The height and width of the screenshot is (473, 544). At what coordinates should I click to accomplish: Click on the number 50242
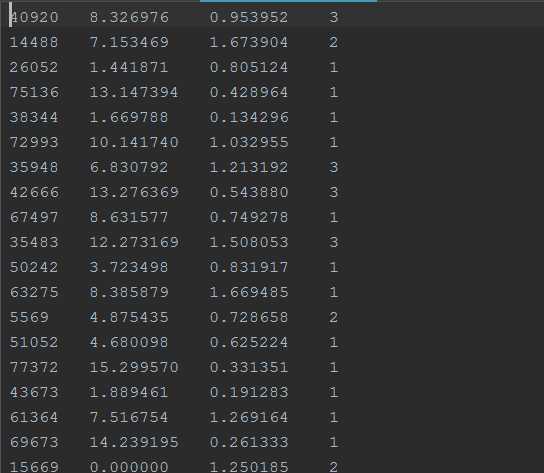pyautogui.click(x=34, y=267)
